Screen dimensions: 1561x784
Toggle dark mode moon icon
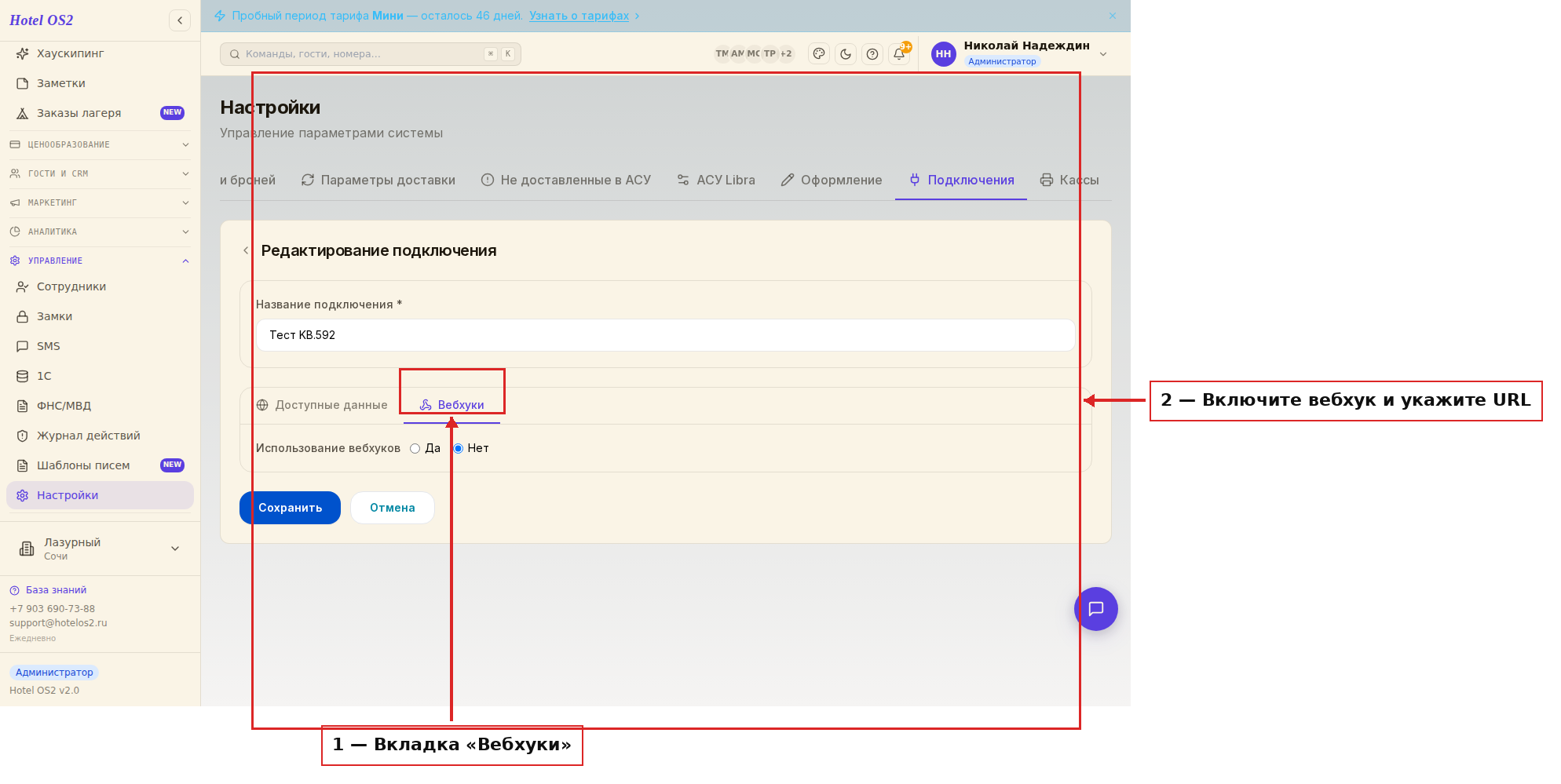point(846,54)
